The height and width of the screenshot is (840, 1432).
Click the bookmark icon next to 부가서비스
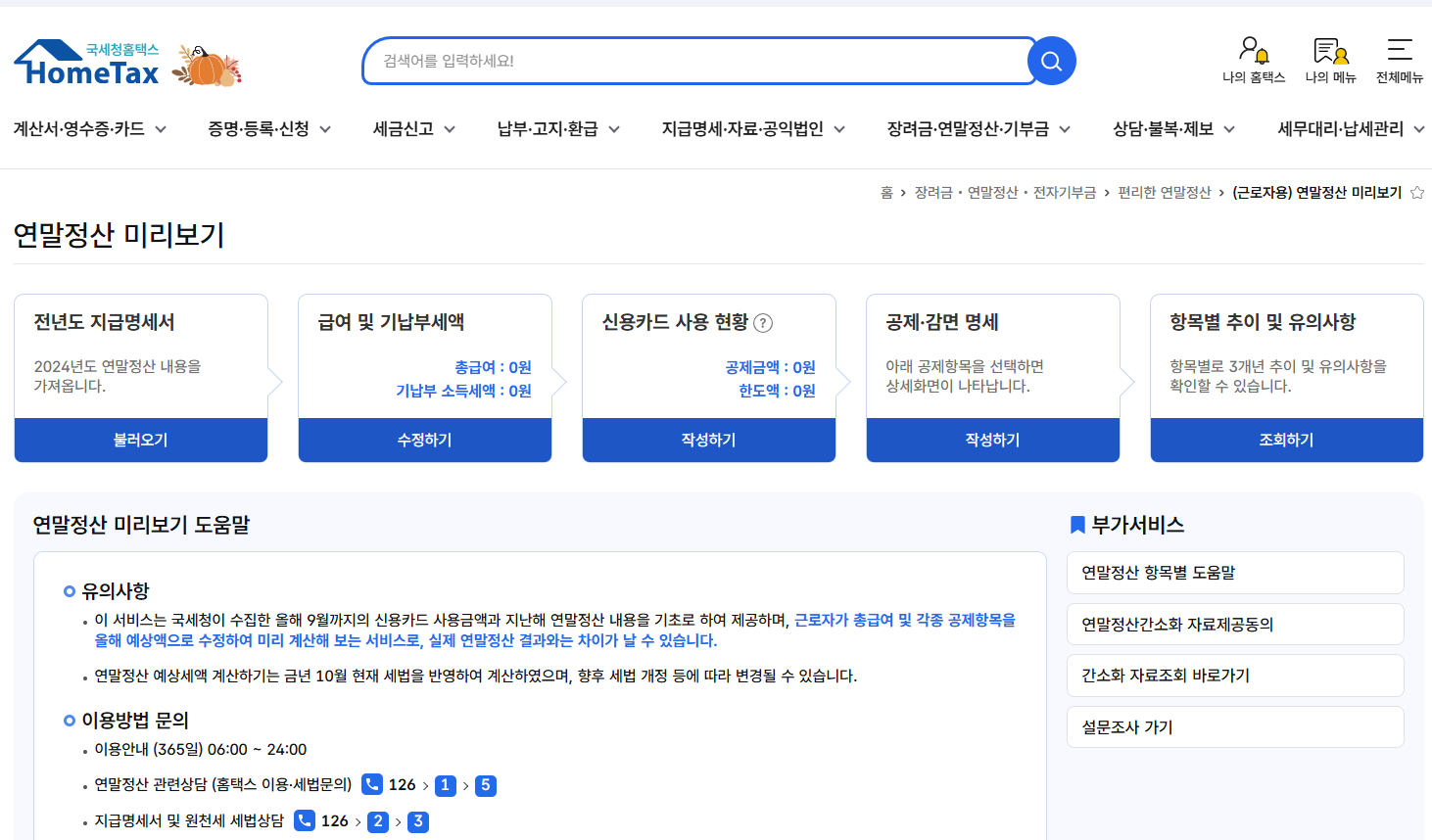pos(1075,525)
